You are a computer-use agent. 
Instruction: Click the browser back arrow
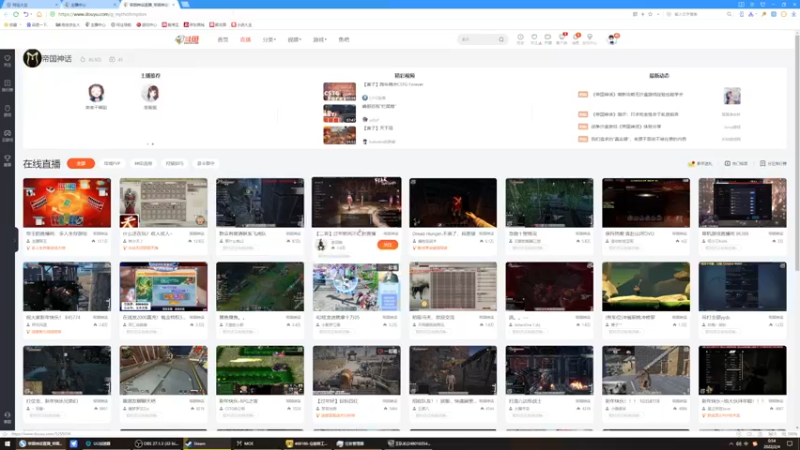tap(6, 14)
